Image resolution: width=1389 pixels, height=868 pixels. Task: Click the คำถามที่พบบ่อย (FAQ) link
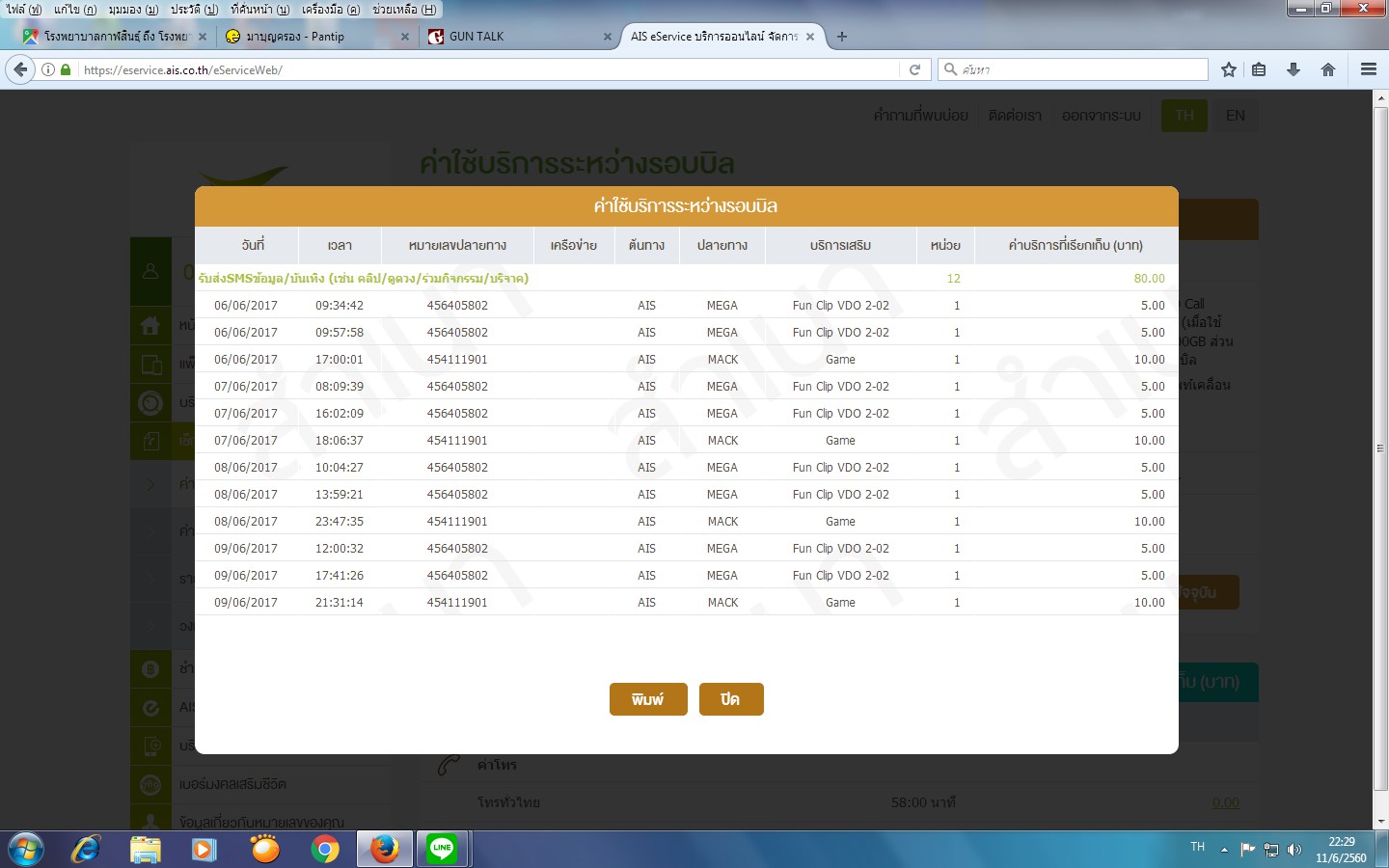pyautogui.click(x=921, y=116)
